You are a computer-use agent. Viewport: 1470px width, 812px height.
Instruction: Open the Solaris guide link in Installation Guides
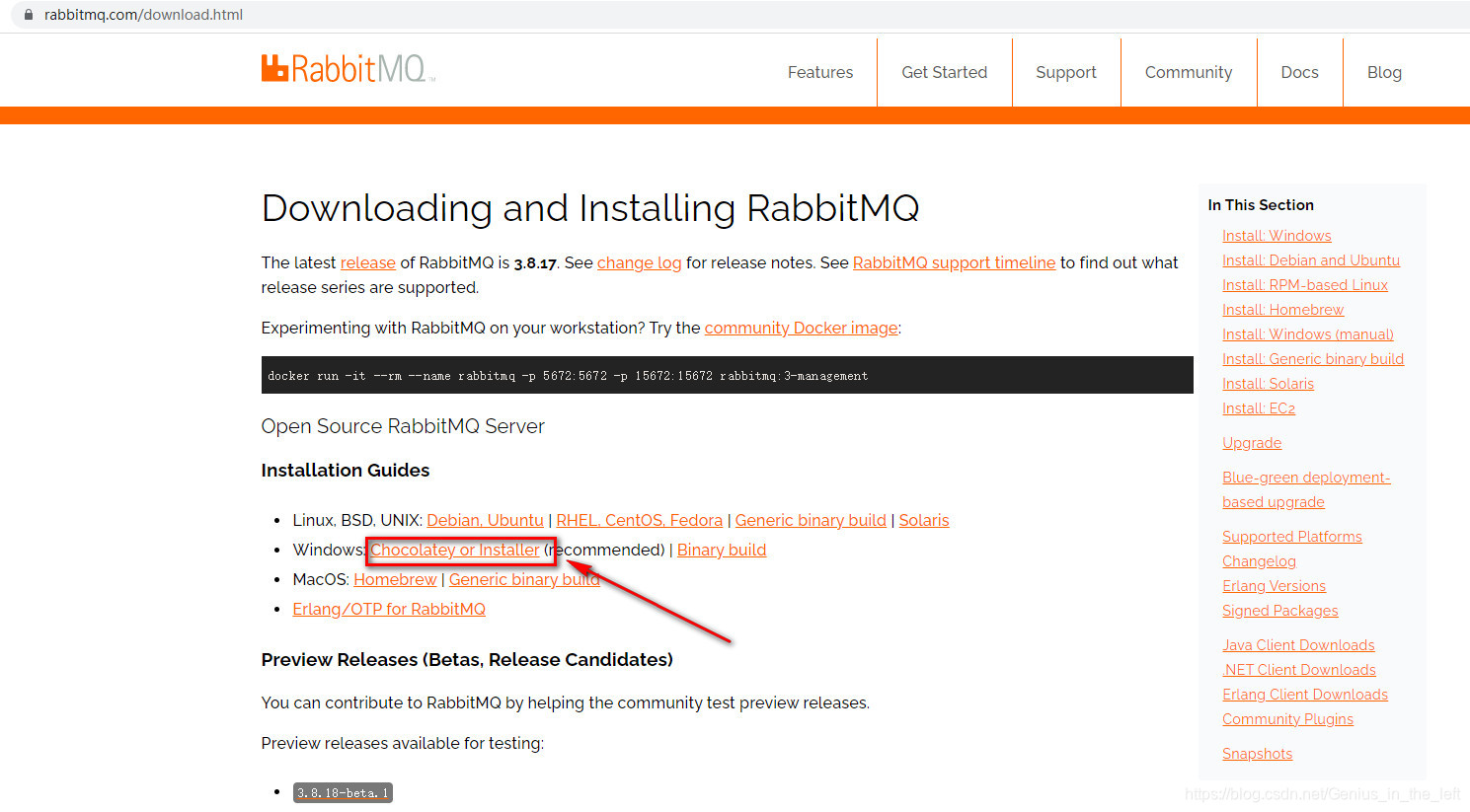click(924, 520)
